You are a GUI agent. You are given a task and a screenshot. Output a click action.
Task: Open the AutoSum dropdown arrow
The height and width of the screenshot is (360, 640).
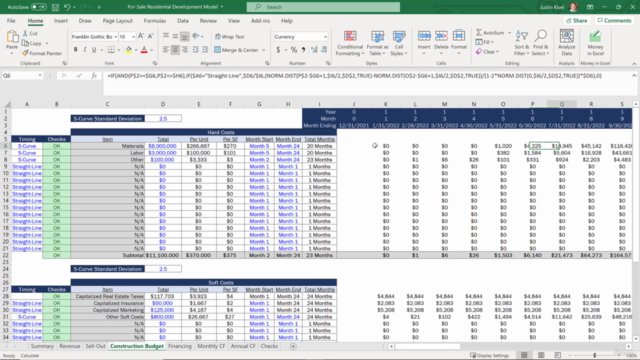(x=509, y=33)
